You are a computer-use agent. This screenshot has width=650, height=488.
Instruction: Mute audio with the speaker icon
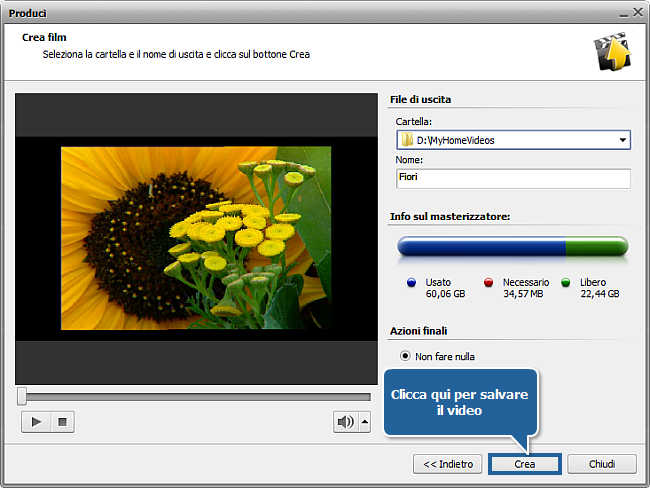pyautogui.click(x=345, y=422)
